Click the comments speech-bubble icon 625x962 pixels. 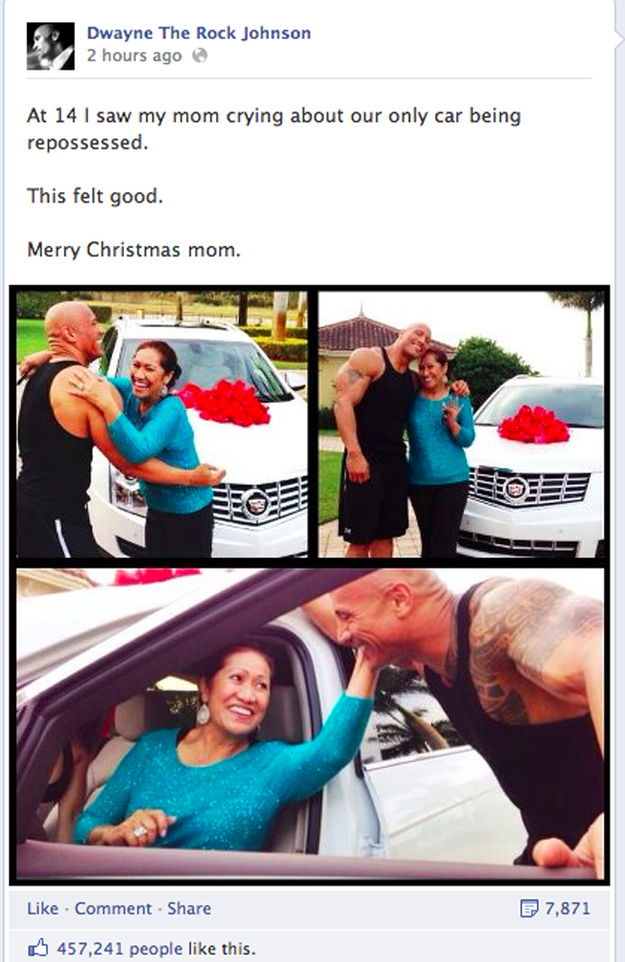pyautogui.click(x=529, y=909)
